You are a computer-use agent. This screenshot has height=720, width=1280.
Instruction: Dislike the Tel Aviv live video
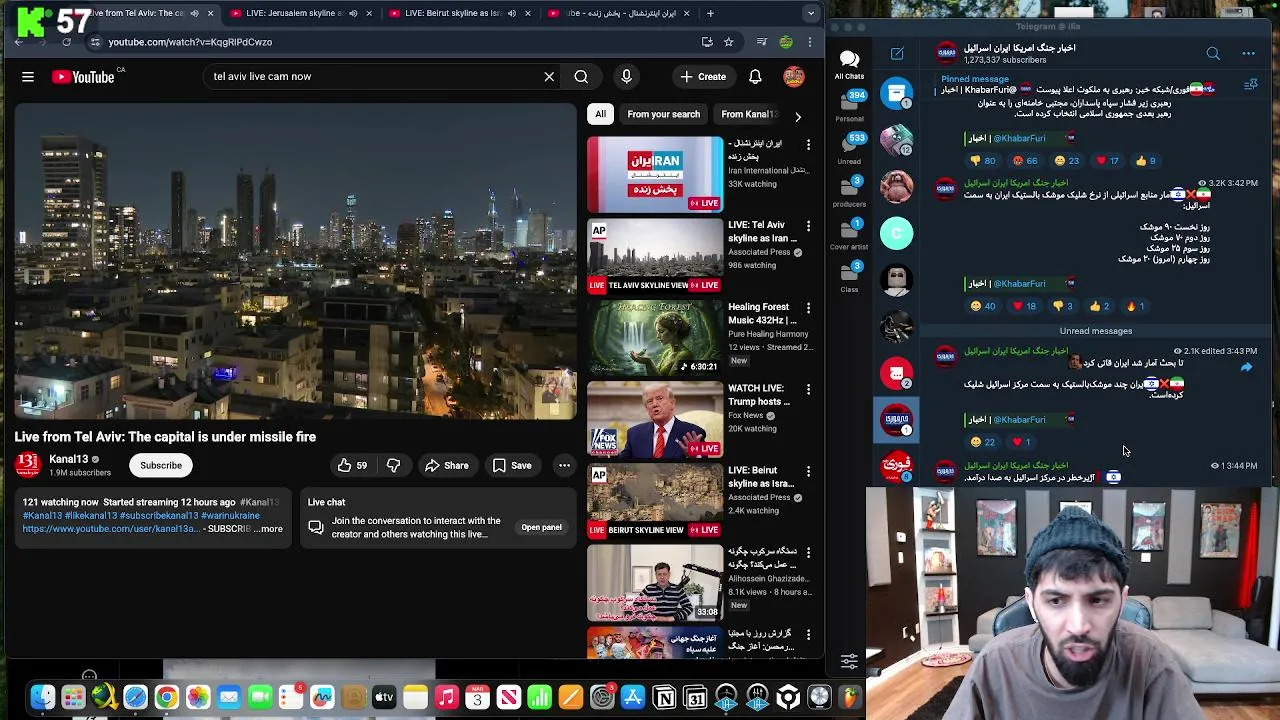pyautogui.click(x=393, y=465)
